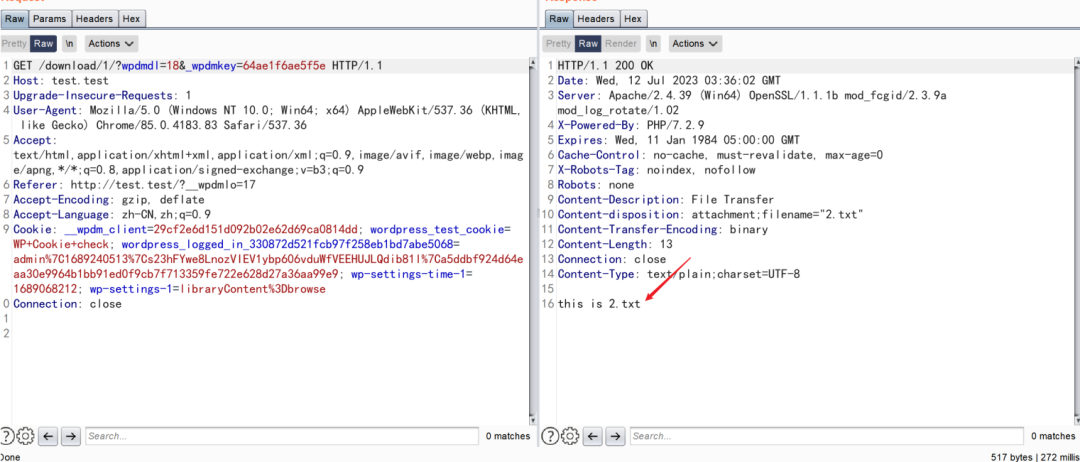Click the Robots: none line
Image resolution: width=1080 pixels, height=462 pixels.
[596, 185]
